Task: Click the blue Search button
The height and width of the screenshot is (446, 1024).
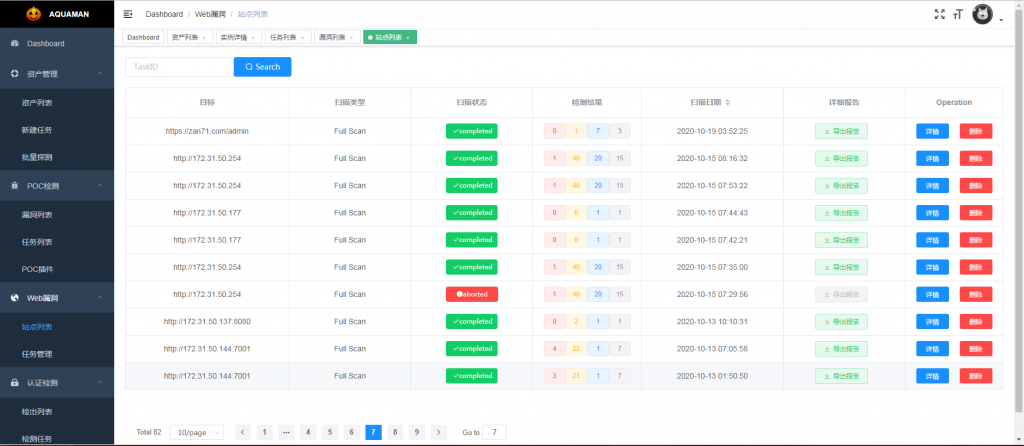Action: 263,67
